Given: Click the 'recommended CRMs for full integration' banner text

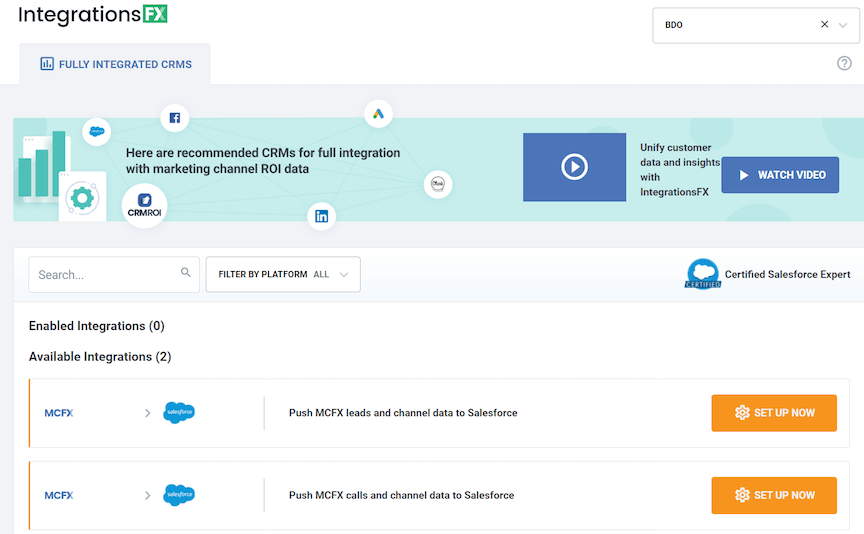Looking at the screenshot, I should [x=263, y=160].
